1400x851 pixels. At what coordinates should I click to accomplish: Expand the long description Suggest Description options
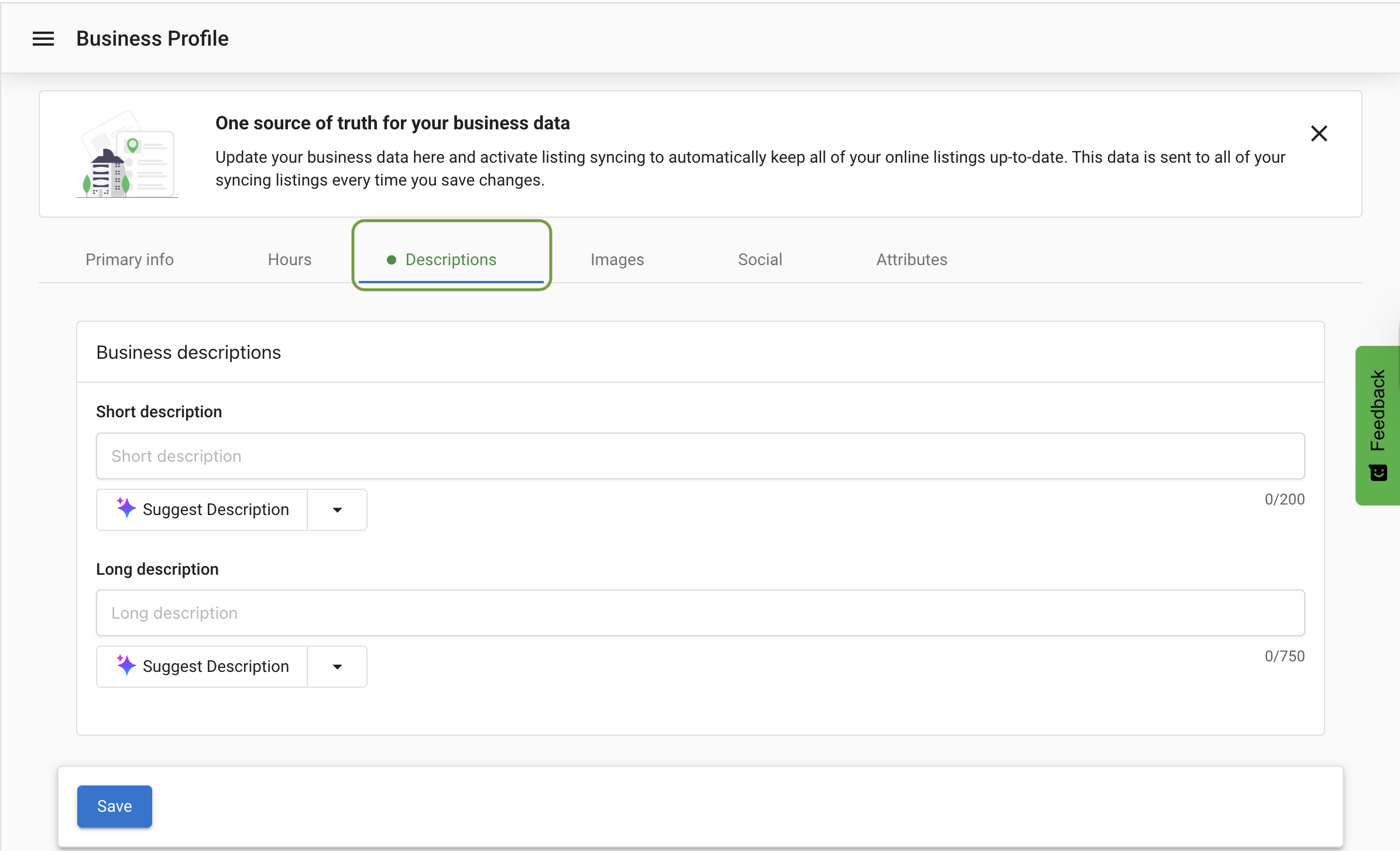337,666
